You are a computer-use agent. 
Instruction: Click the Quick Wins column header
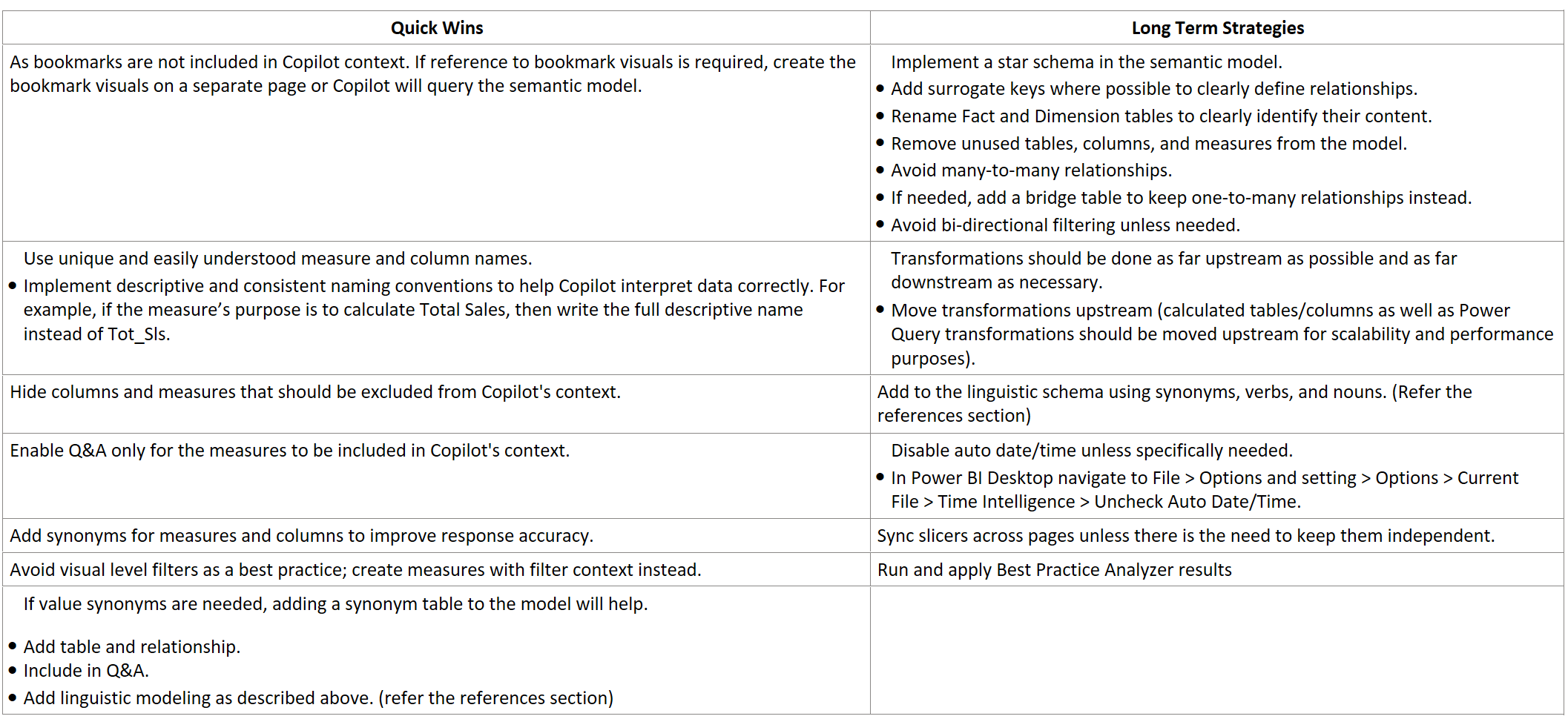point(437,28)
